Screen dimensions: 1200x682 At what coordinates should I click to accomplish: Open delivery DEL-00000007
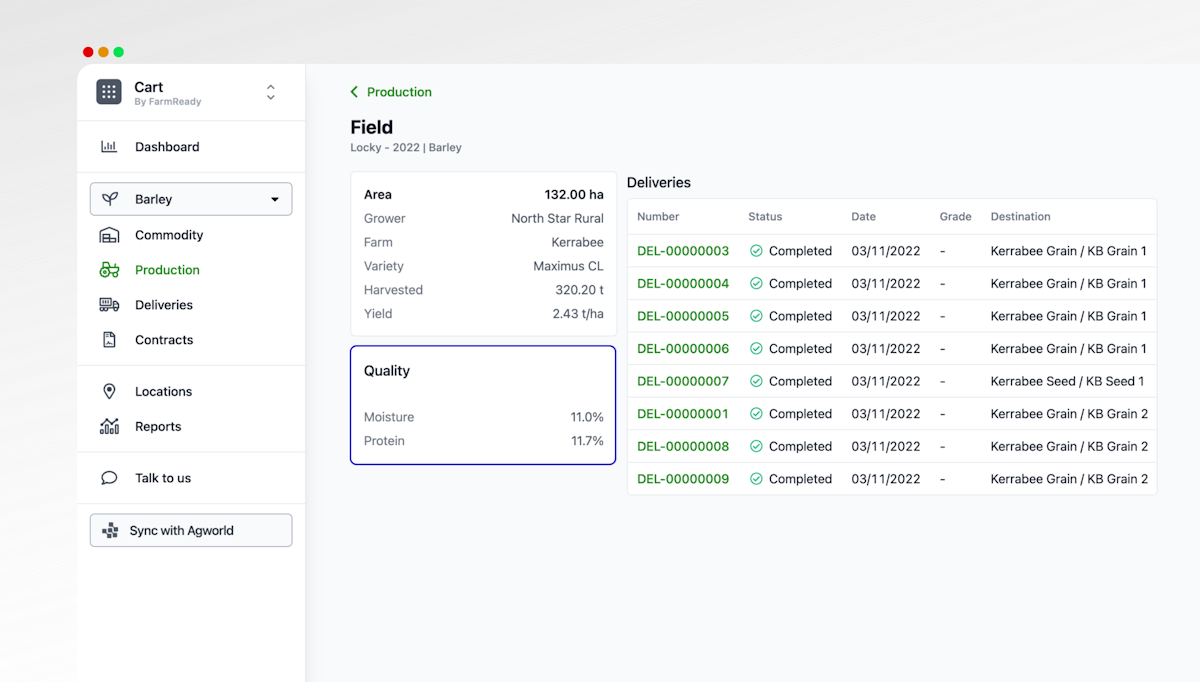click(x=683, y=381)
